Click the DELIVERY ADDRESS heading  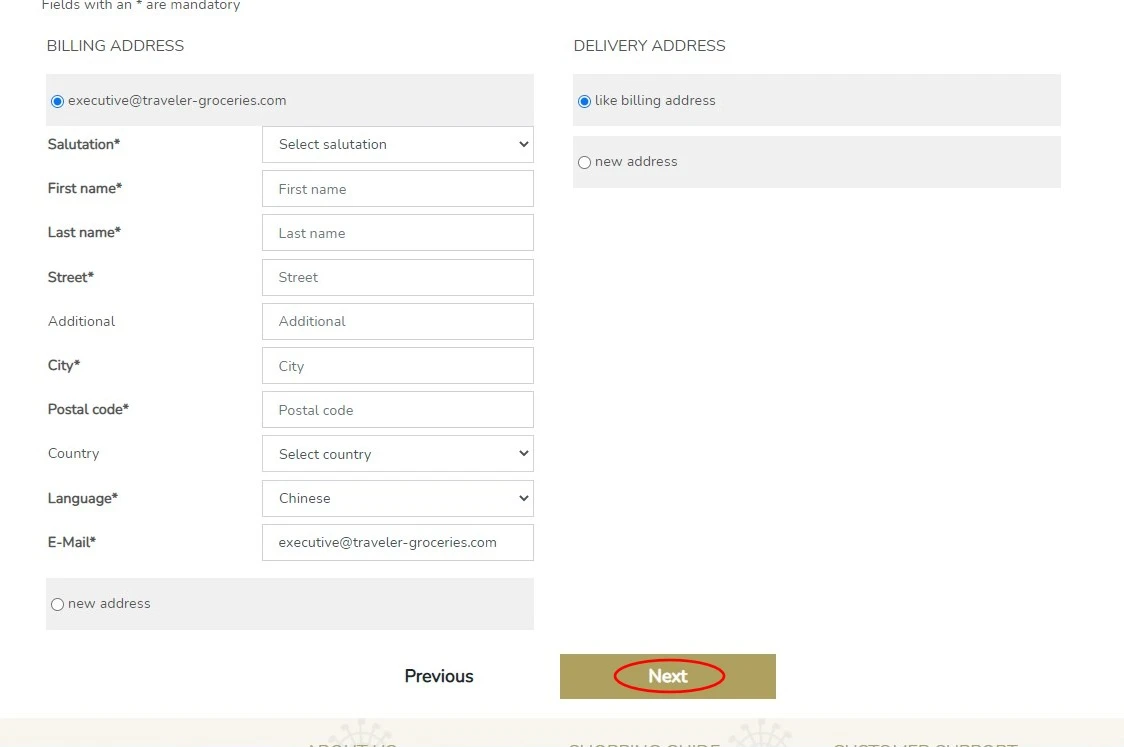click(x=649, y=46)
